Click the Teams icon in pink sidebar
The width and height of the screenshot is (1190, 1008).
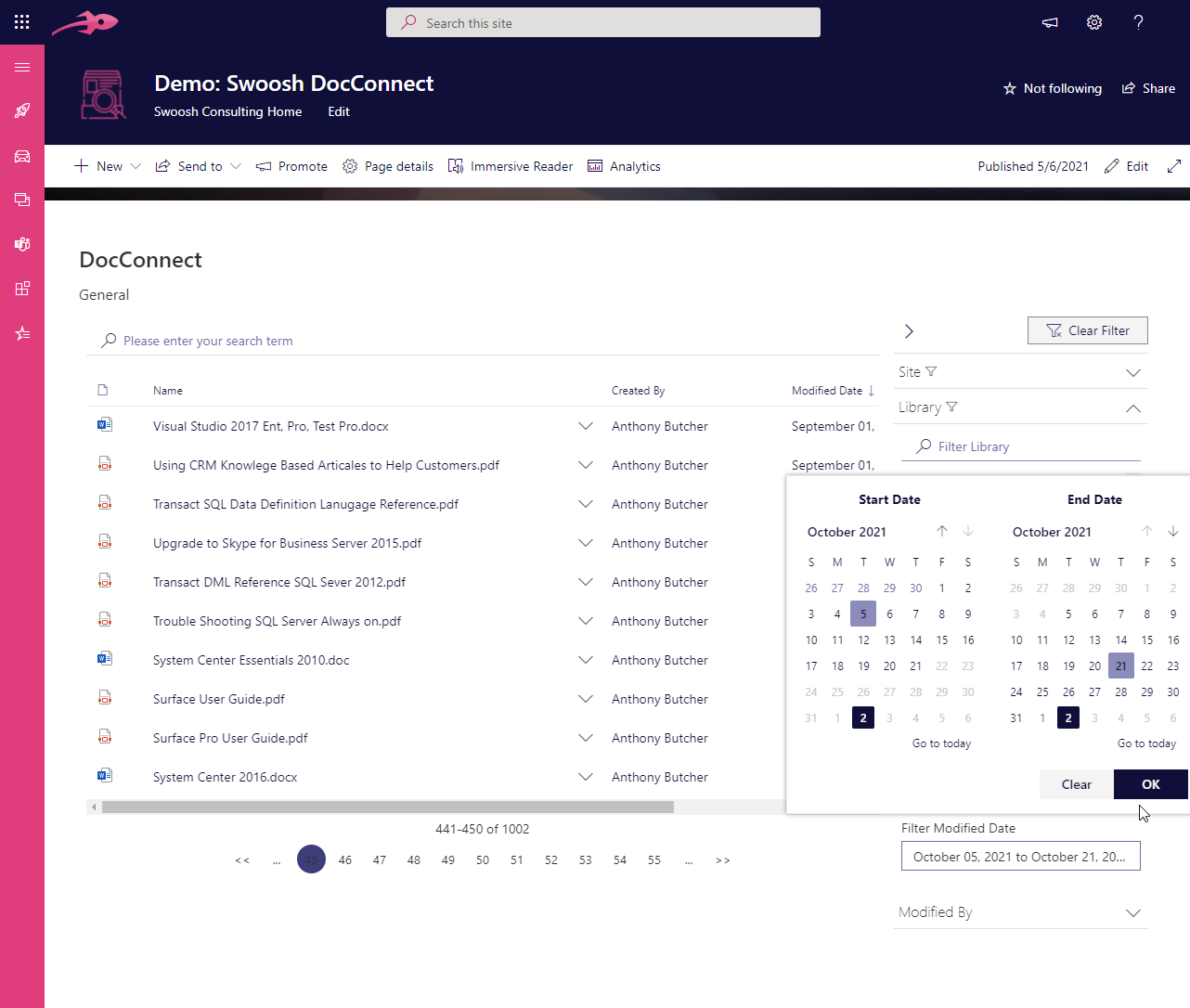[x=22, y=244]
